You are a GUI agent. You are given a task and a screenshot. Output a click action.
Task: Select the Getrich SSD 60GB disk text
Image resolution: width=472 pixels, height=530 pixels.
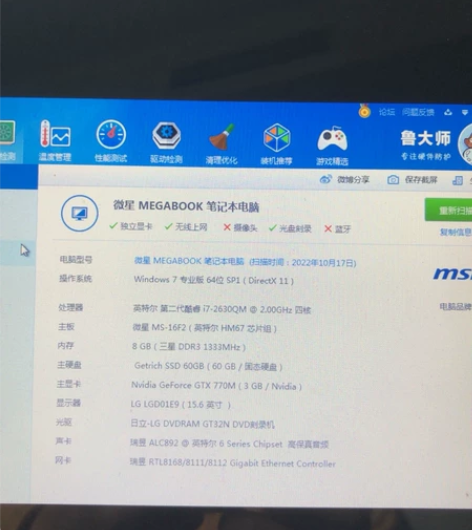[x=208, y=366]
